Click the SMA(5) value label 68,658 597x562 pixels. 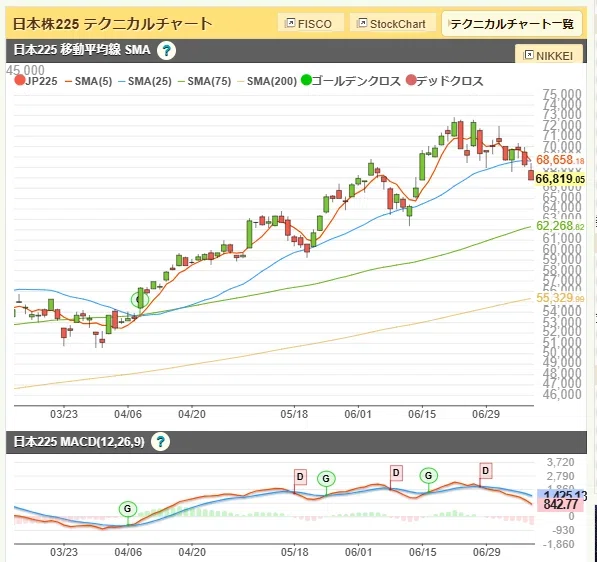(x=560, y=160)
